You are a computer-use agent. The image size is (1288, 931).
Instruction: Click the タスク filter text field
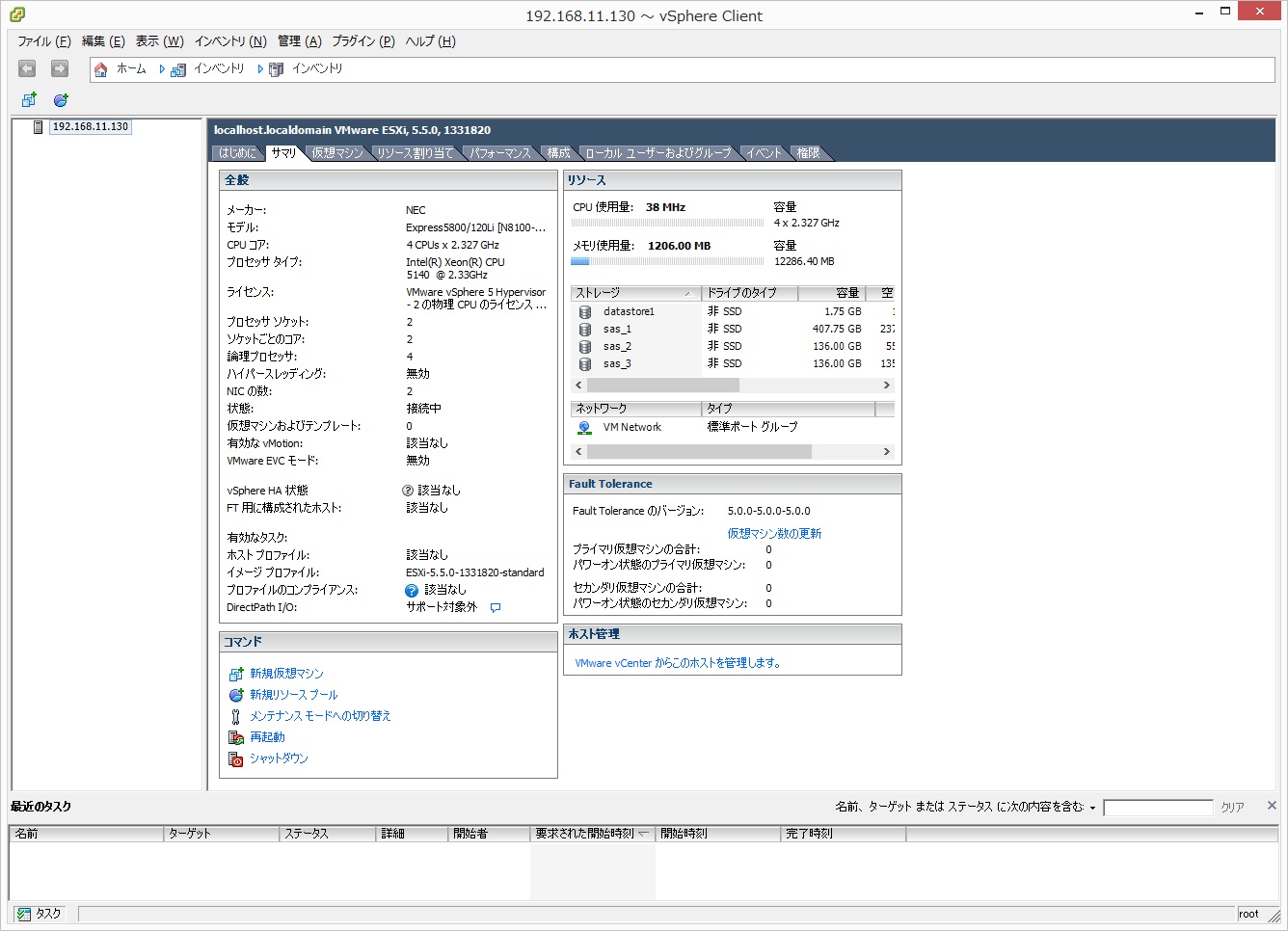click(x=1158, y=808)
